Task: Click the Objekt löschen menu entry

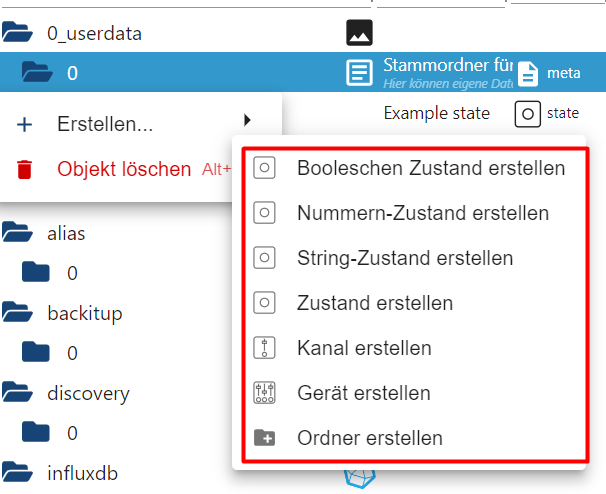Action: click(124, 169)
